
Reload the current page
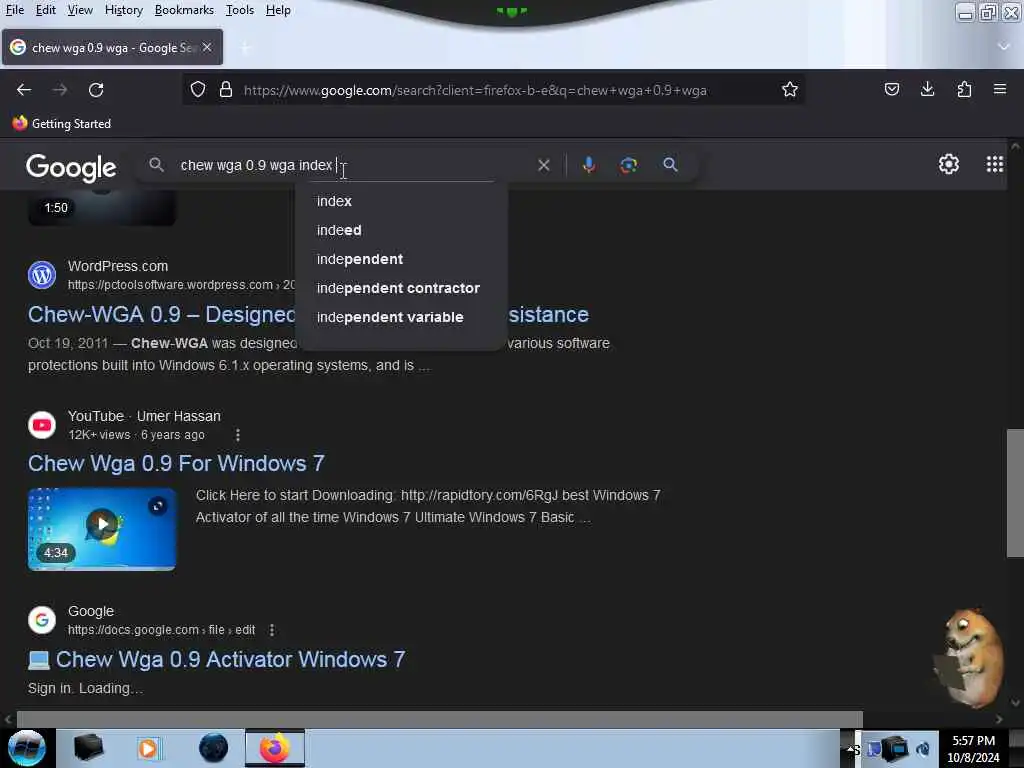pyautogui.click(x=96, y=89)
